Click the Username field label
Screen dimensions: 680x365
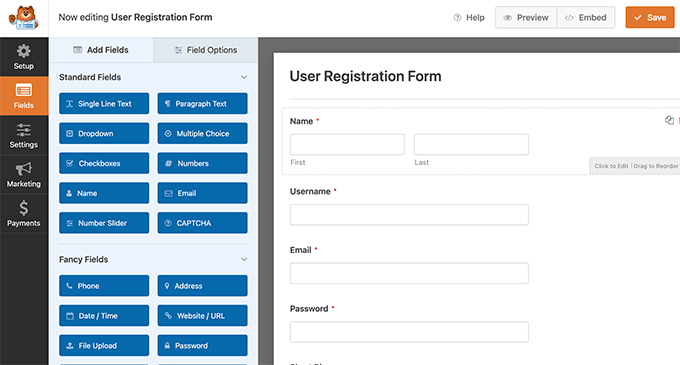310,192
